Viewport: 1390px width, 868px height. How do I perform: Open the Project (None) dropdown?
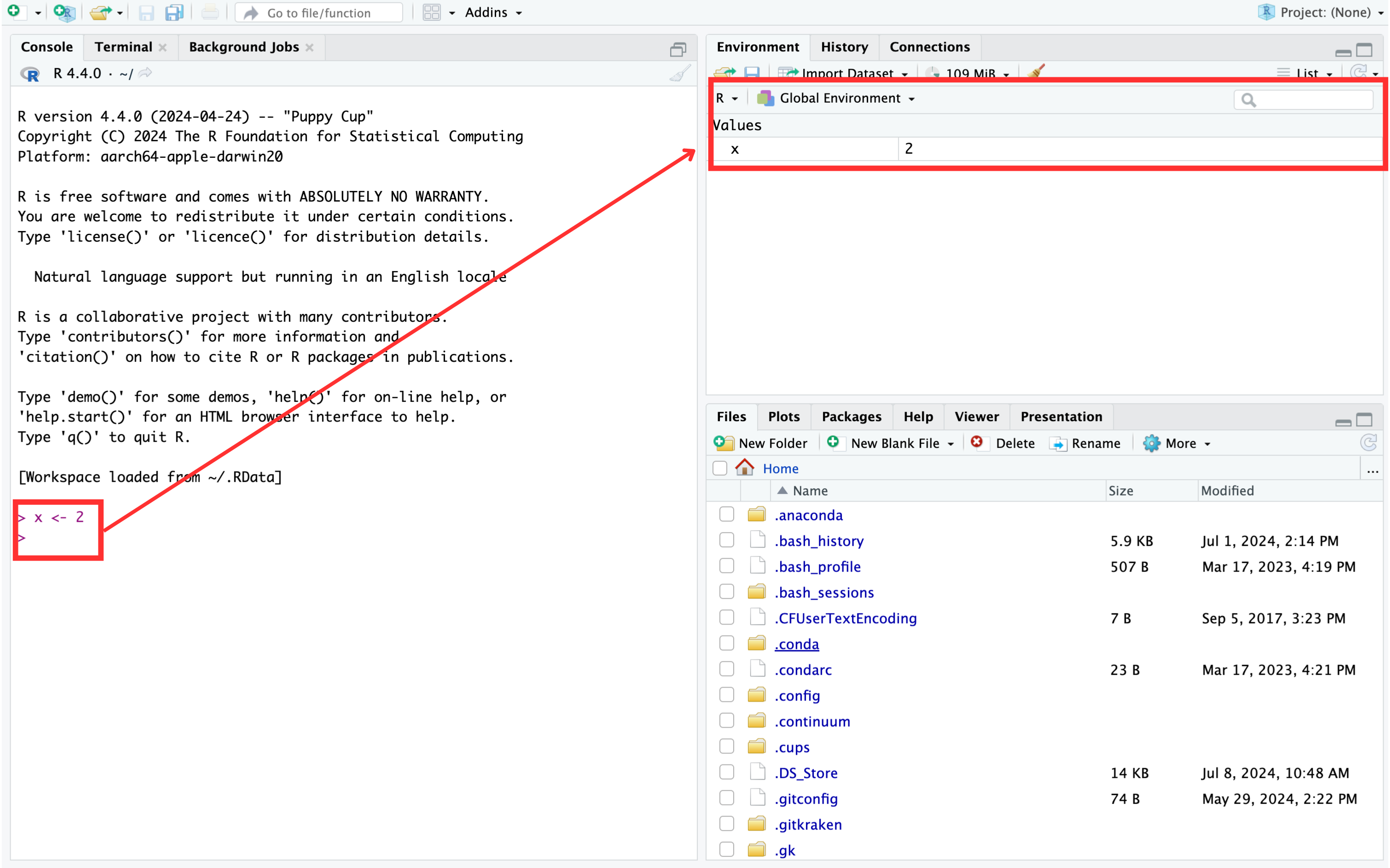(1320, 12)
